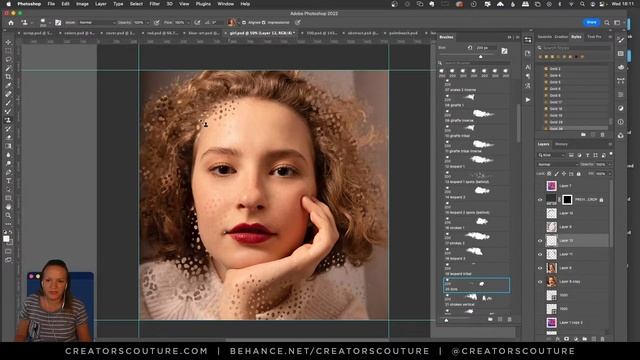640x360 pixels.
Task: Select the Rectangular Marquee tool
Action: pos(8,51)
